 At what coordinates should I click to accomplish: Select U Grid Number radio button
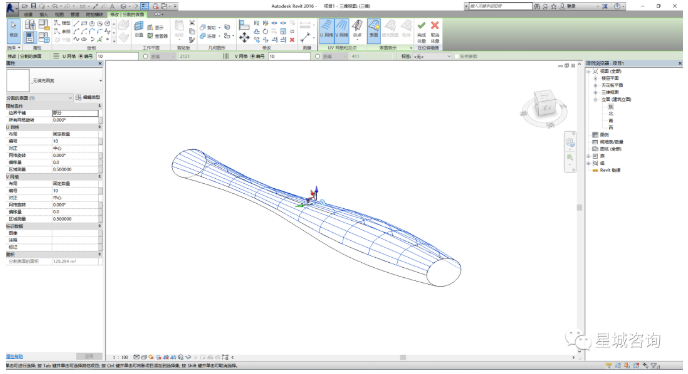(82, 56)
